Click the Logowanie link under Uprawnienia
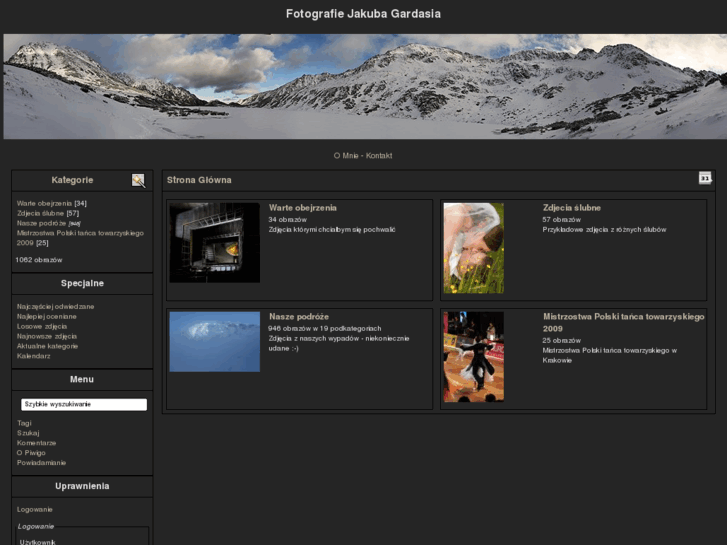The image size is (727, 545). pyautogui.click(x=34, y=509)
